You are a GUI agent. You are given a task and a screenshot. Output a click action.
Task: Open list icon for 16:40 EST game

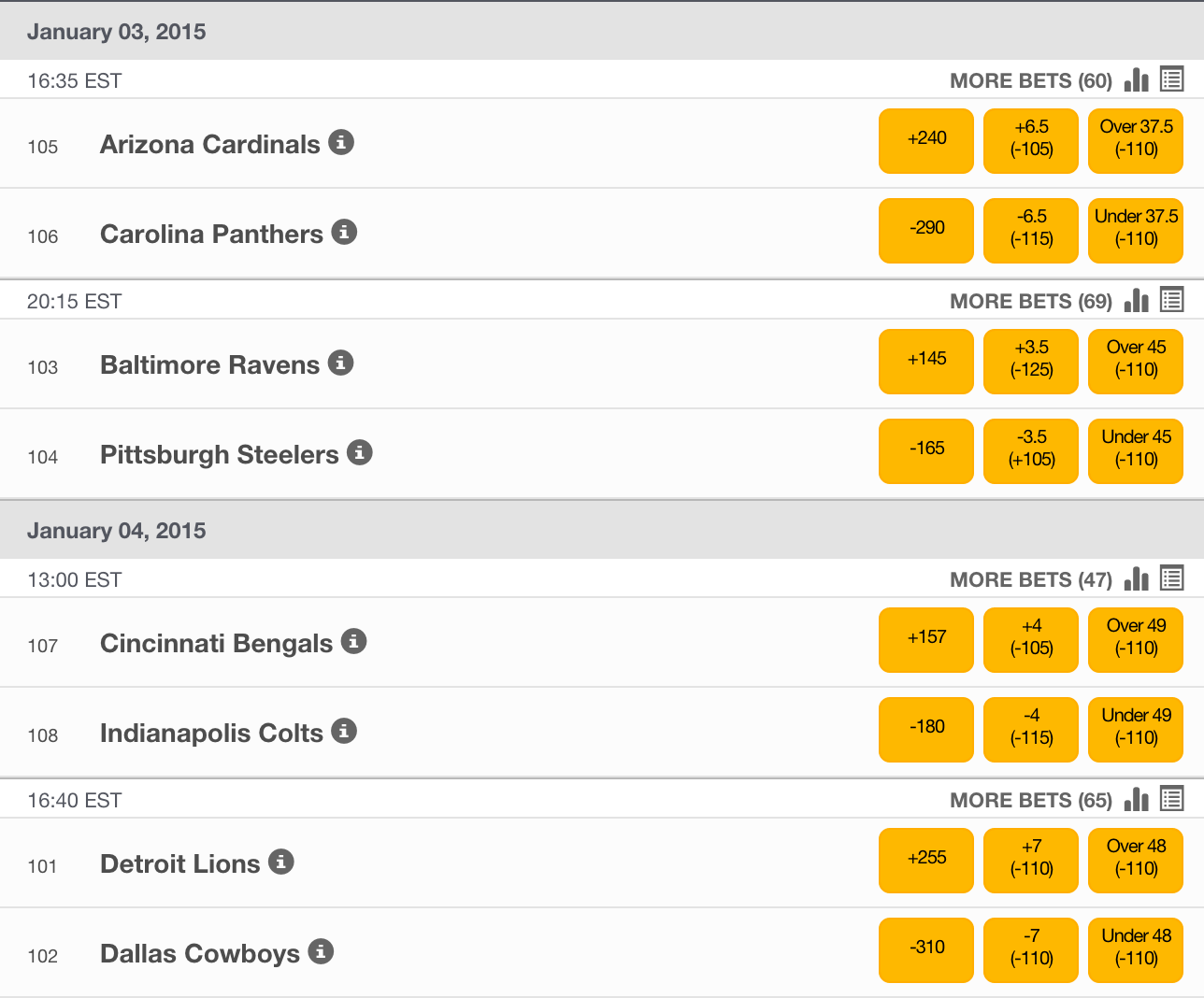(x=1171, y=799)
